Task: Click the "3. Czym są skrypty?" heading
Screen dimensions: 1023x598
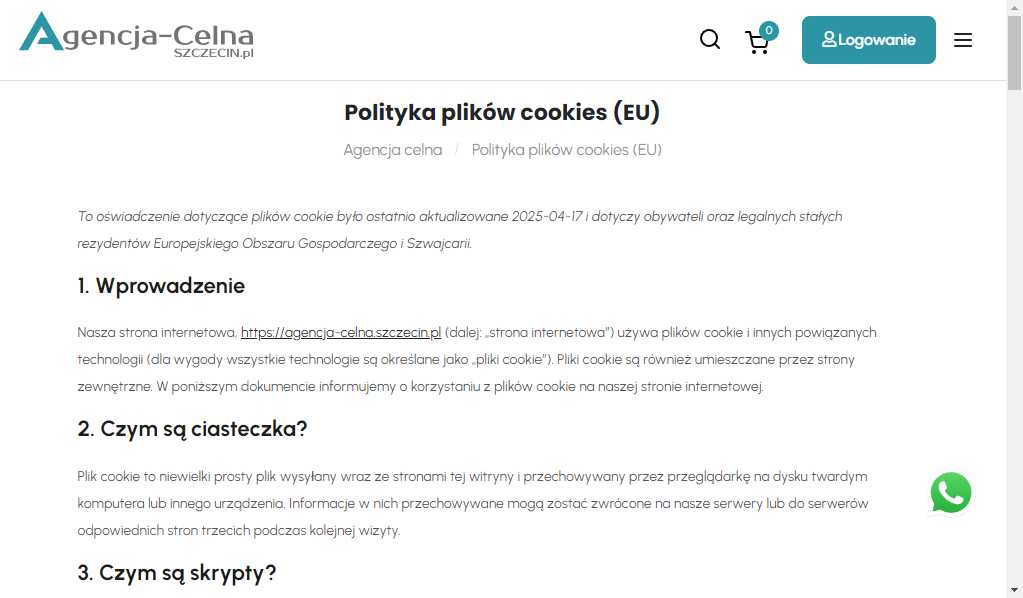Action: click(176, 573)
